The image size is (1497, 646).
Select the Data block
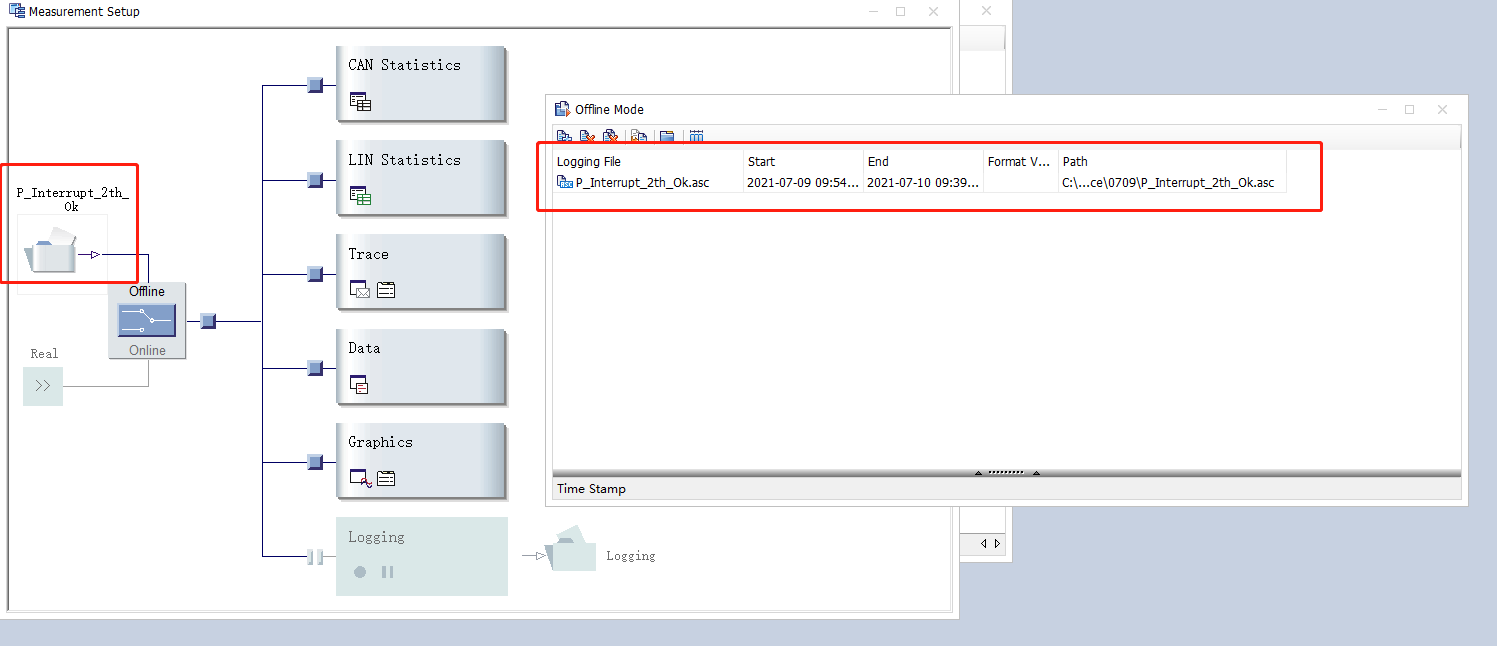point(421,367)
